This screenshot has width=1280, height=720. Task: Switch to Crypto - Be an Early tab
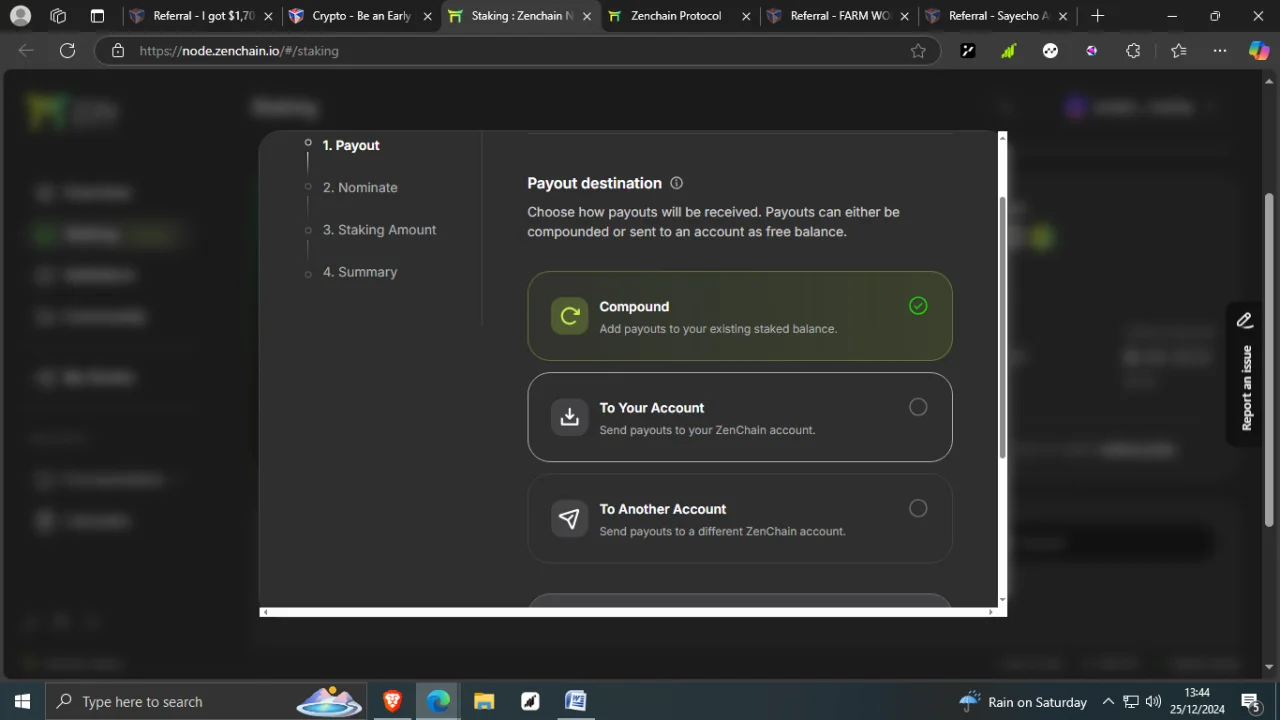click(359, 16)
